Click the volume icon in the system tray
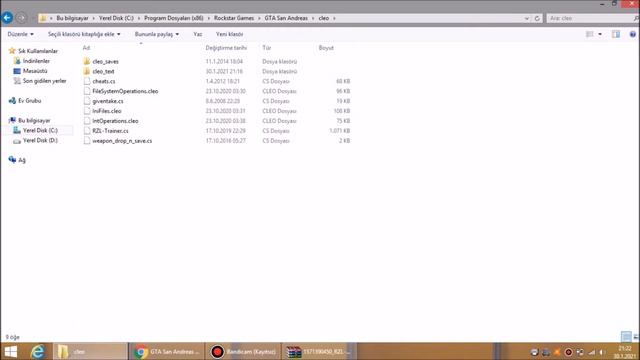This screenshot has width=640, height=360. point(602,352)
